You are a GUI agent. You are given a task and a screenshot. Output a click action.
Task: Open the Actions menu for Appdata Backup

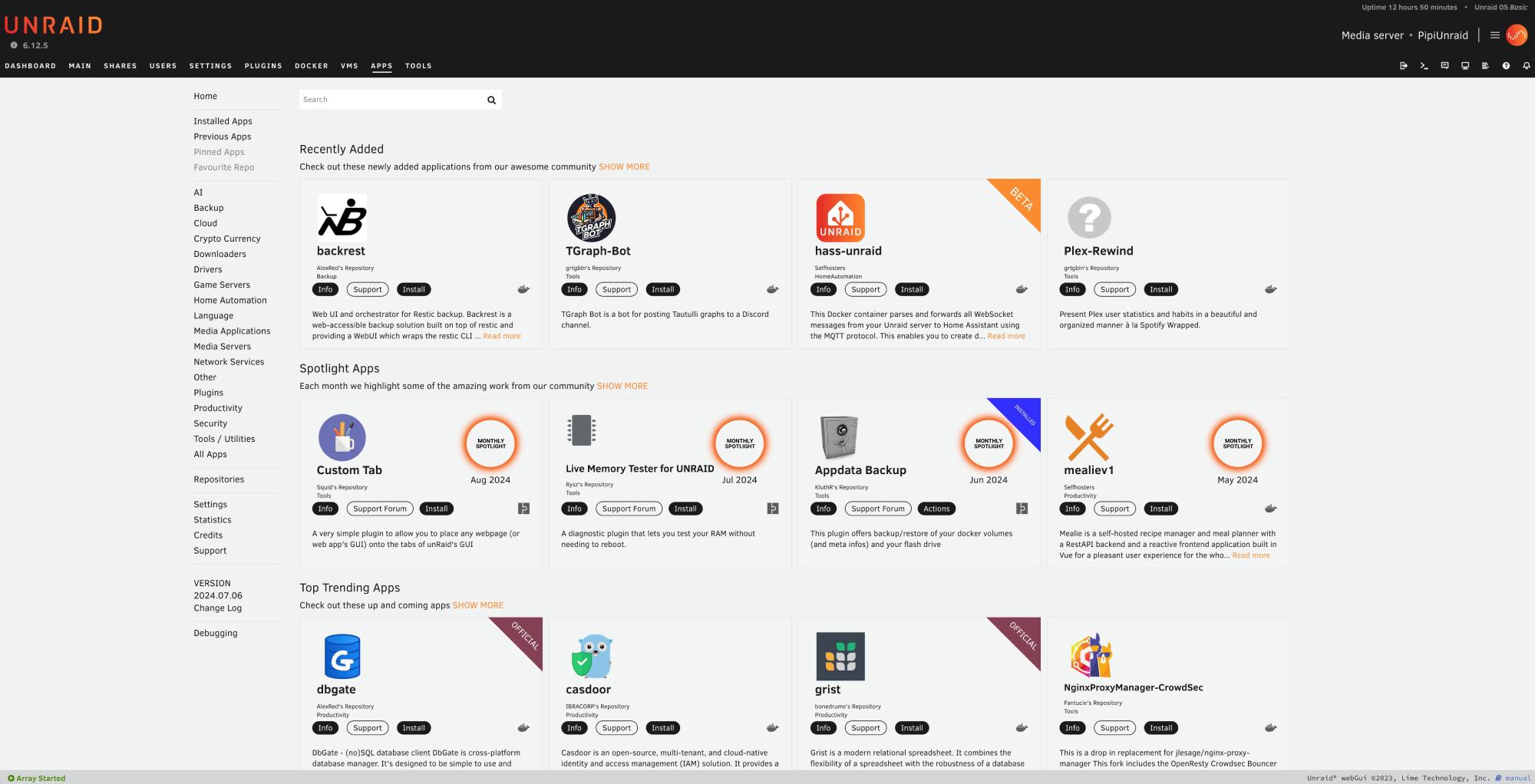(936, 509)
